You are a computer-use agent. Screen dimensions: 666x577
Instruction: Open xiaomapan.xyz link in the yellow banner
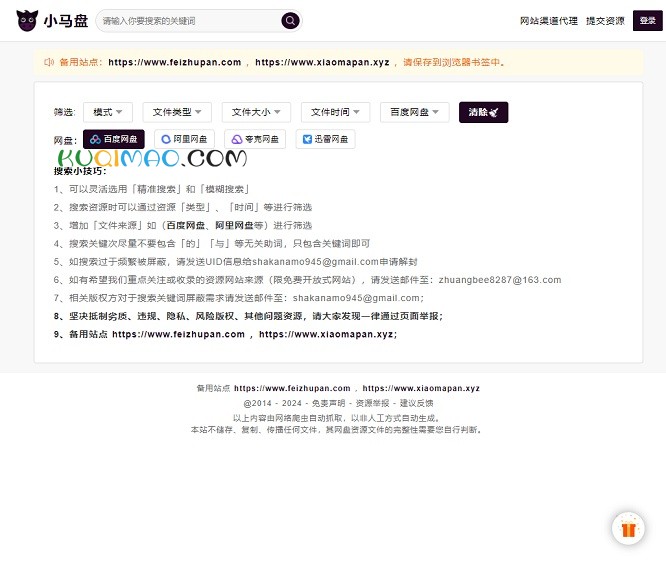tap(322, 62)
